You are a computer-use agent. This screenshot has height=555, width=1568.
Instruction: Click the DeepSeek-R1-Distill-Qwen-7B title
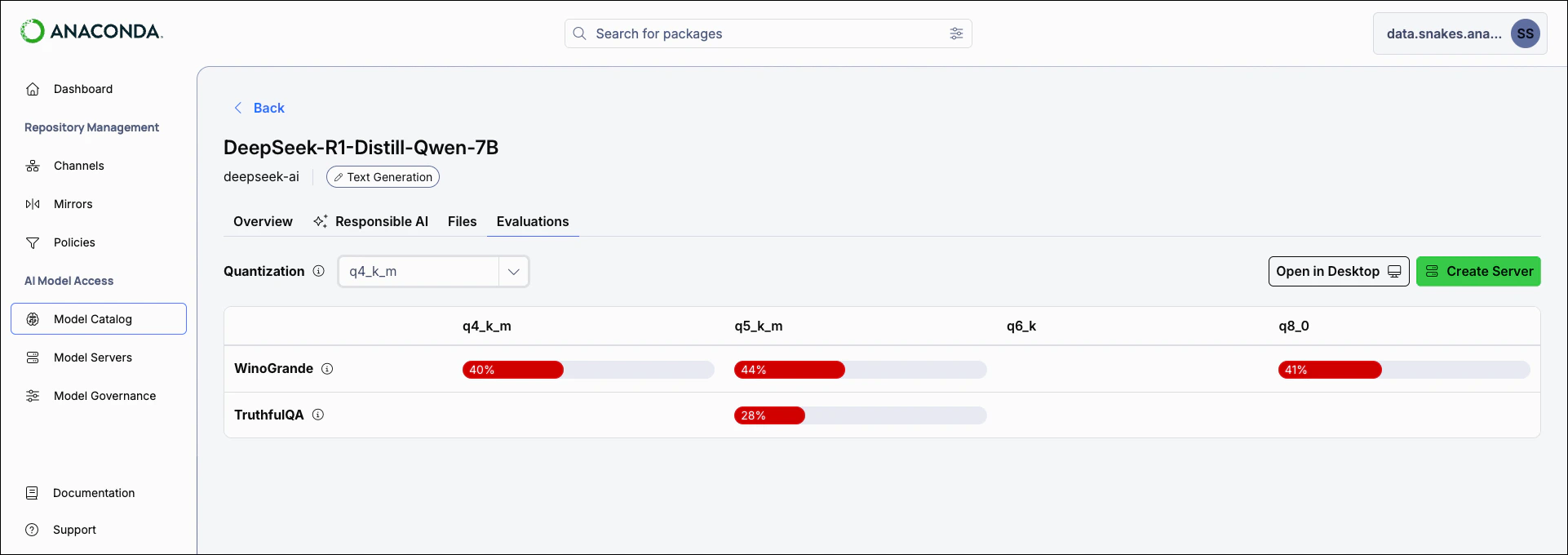click(x=361, y=148)
